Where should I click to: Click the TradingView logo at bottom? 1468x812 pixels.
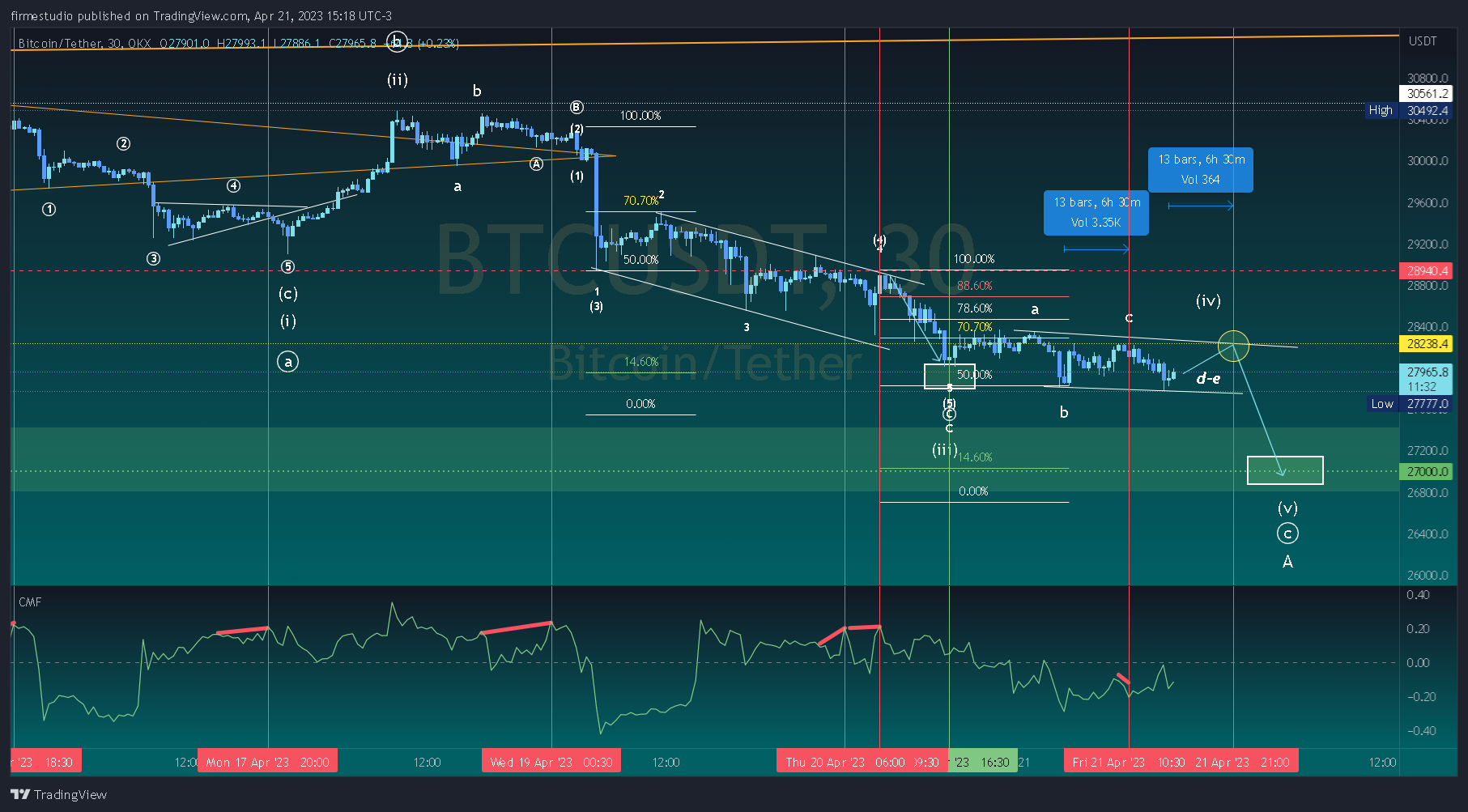point(58,794)
